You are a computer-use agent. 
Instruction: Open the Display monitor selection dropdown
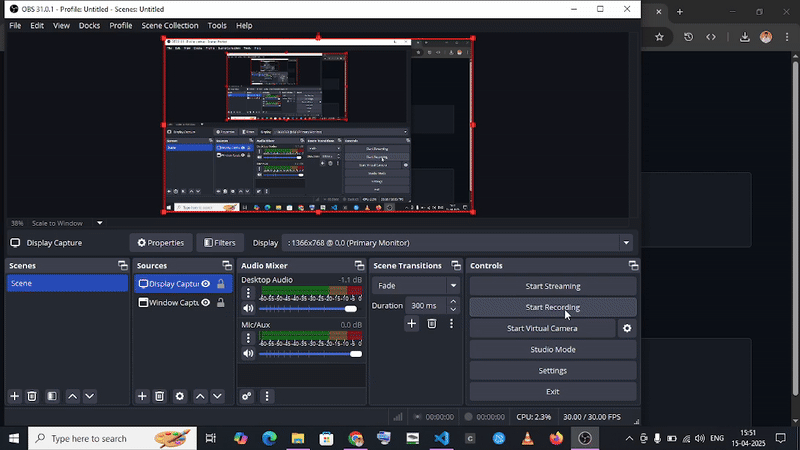pos(626,243)
